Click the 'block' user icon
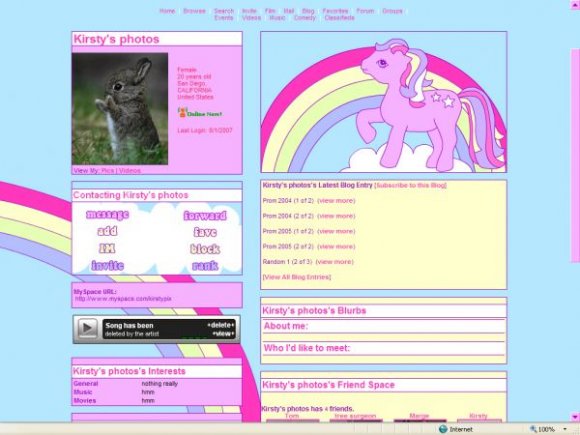Screen dimensions: 580x435 coord(205,249)
